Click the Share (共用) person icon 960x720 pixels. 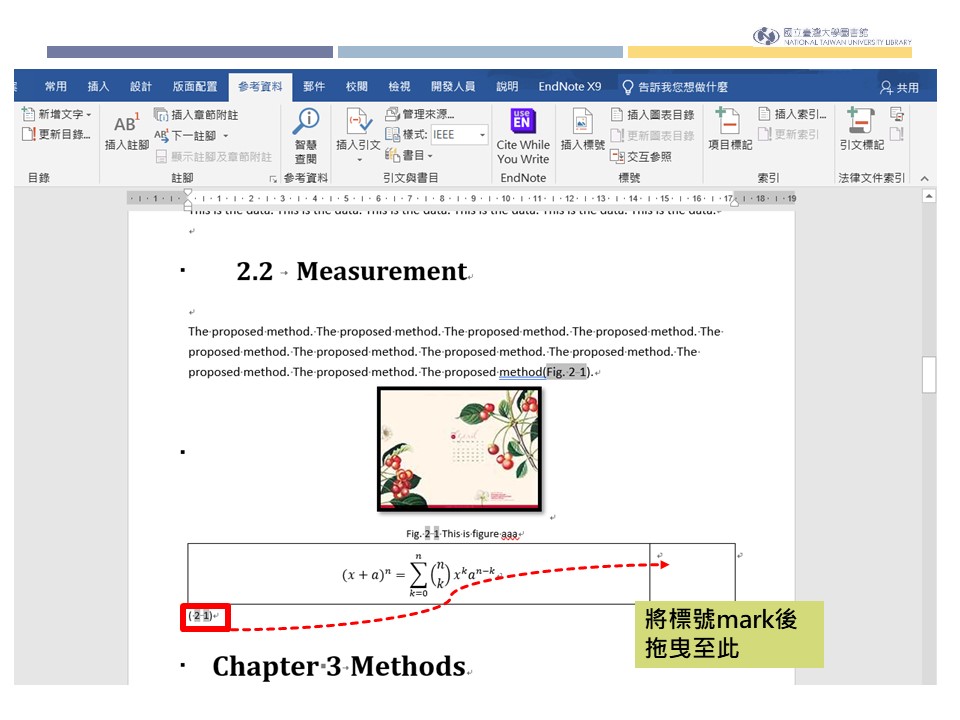point(886,88)
